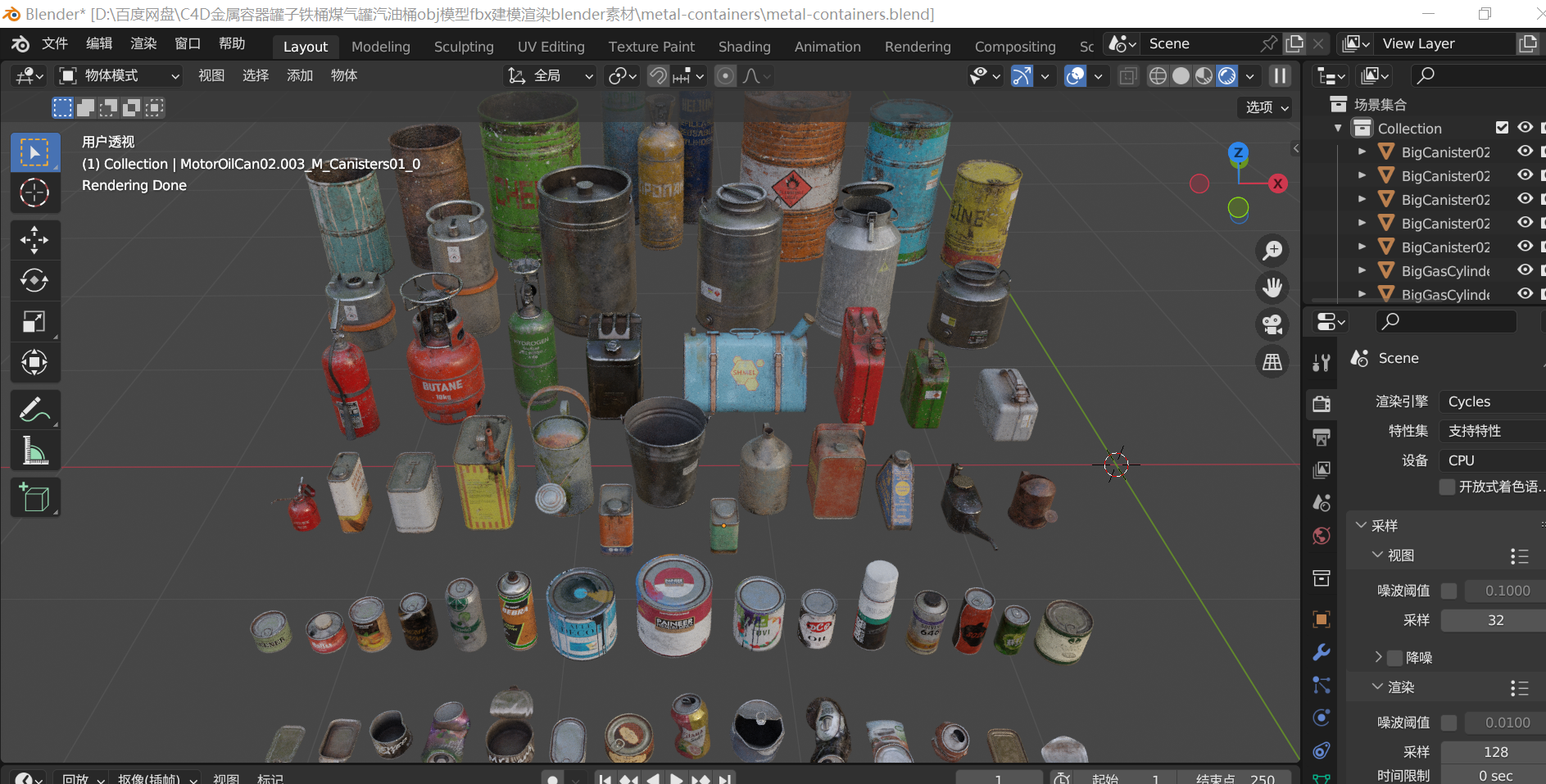Open the 编辑 menu
Screen dimensions: 1546x784
pyautogui.click(x=99, y=43)
